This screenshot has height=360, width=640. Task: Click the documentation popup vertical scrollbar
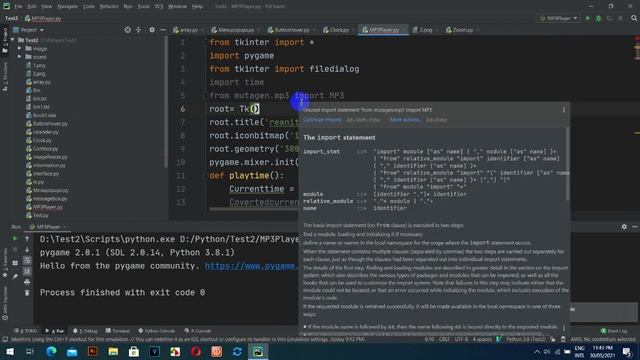pyautogui.click(x=567, y=164)
